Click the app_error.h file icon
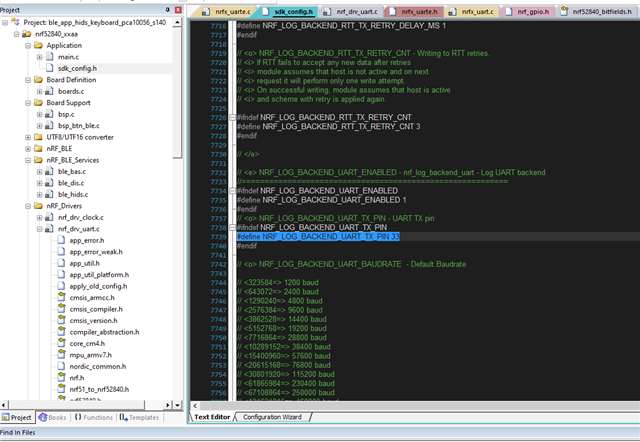The image size is (640, 442). click(x=61, y=240)
